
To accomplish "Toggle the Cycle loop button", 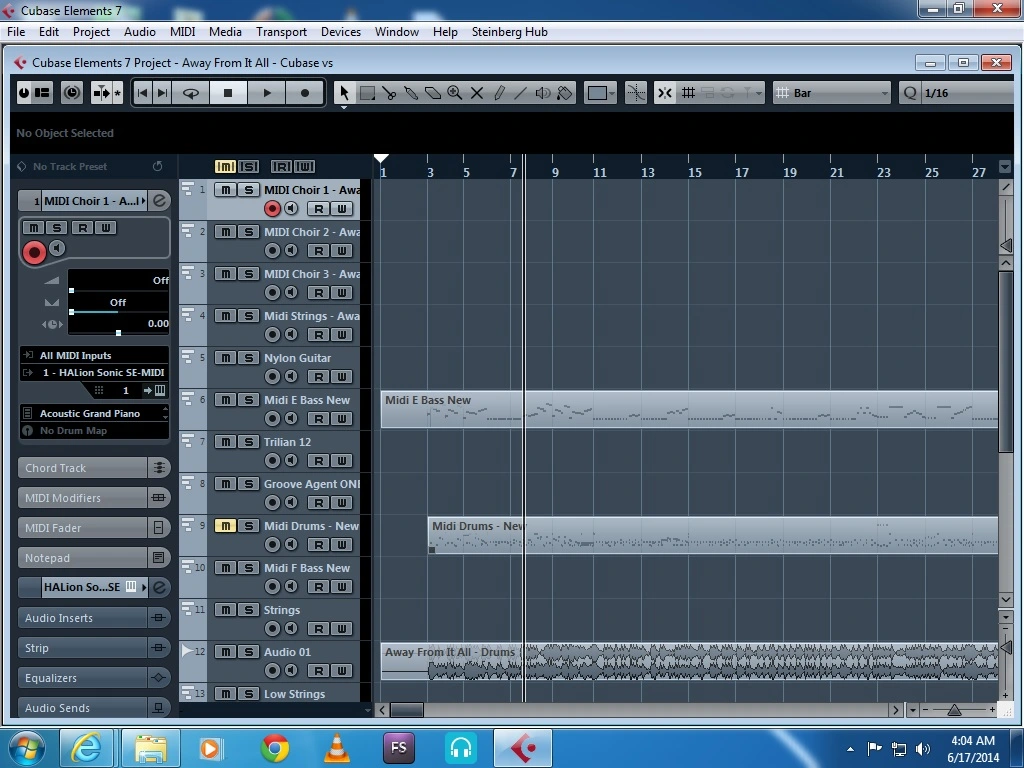I will coord(191,93).
